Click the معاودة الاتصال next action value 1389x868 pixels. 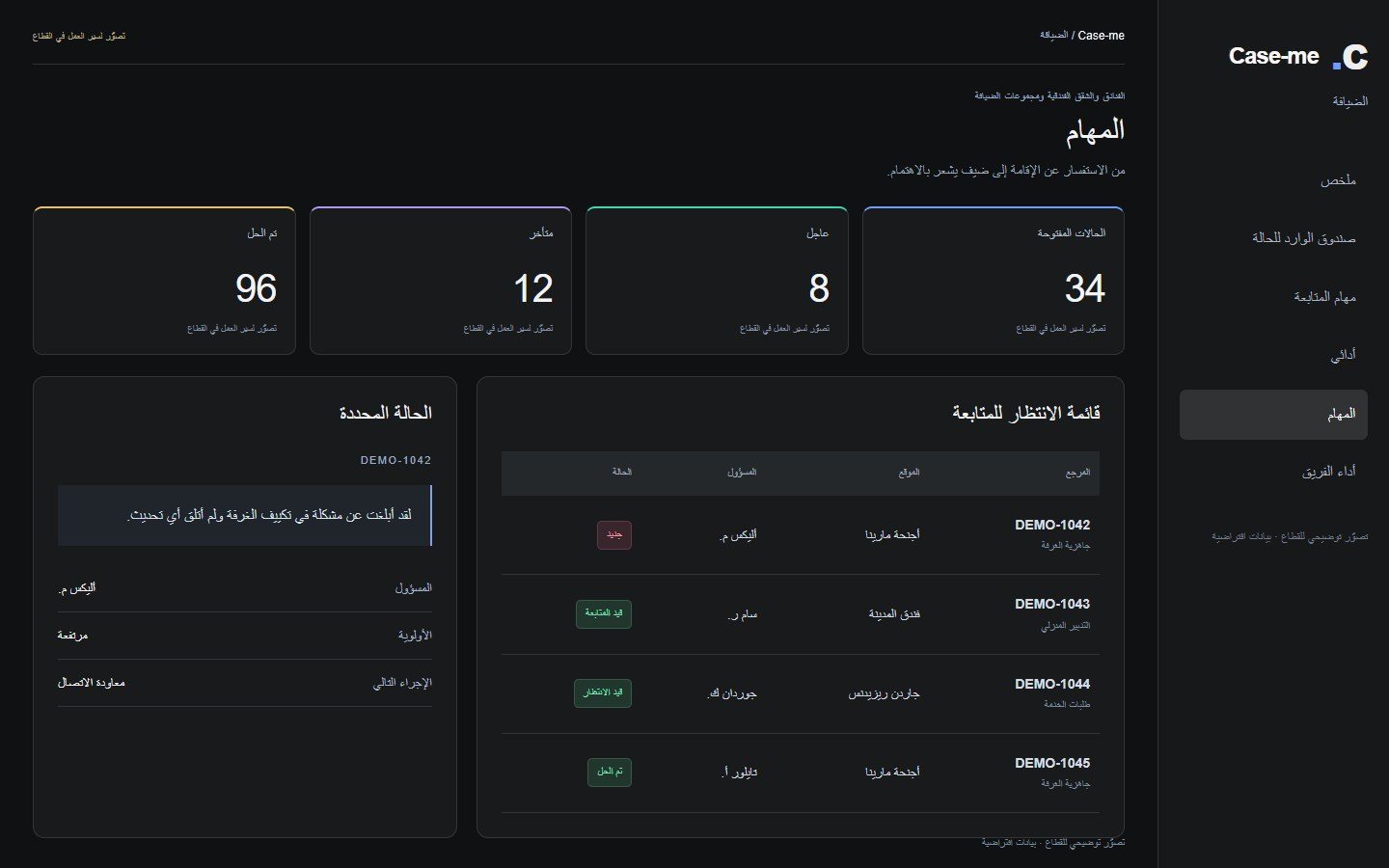pyautogui.click(x=92, y=684)
